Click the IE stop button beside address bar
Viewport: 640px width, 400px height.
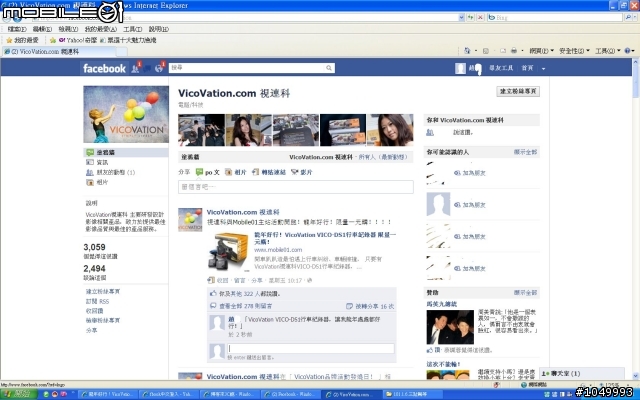pyautogui.click(x=480, y=18)
